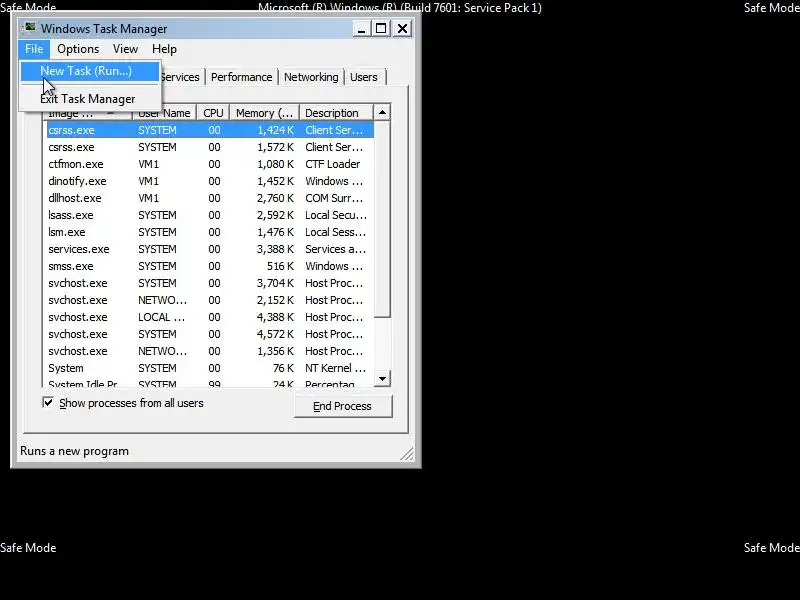This screenshot has height=600, width=800.
Task: Click the Task Manager title bar icon
Action: pos(30,28)
